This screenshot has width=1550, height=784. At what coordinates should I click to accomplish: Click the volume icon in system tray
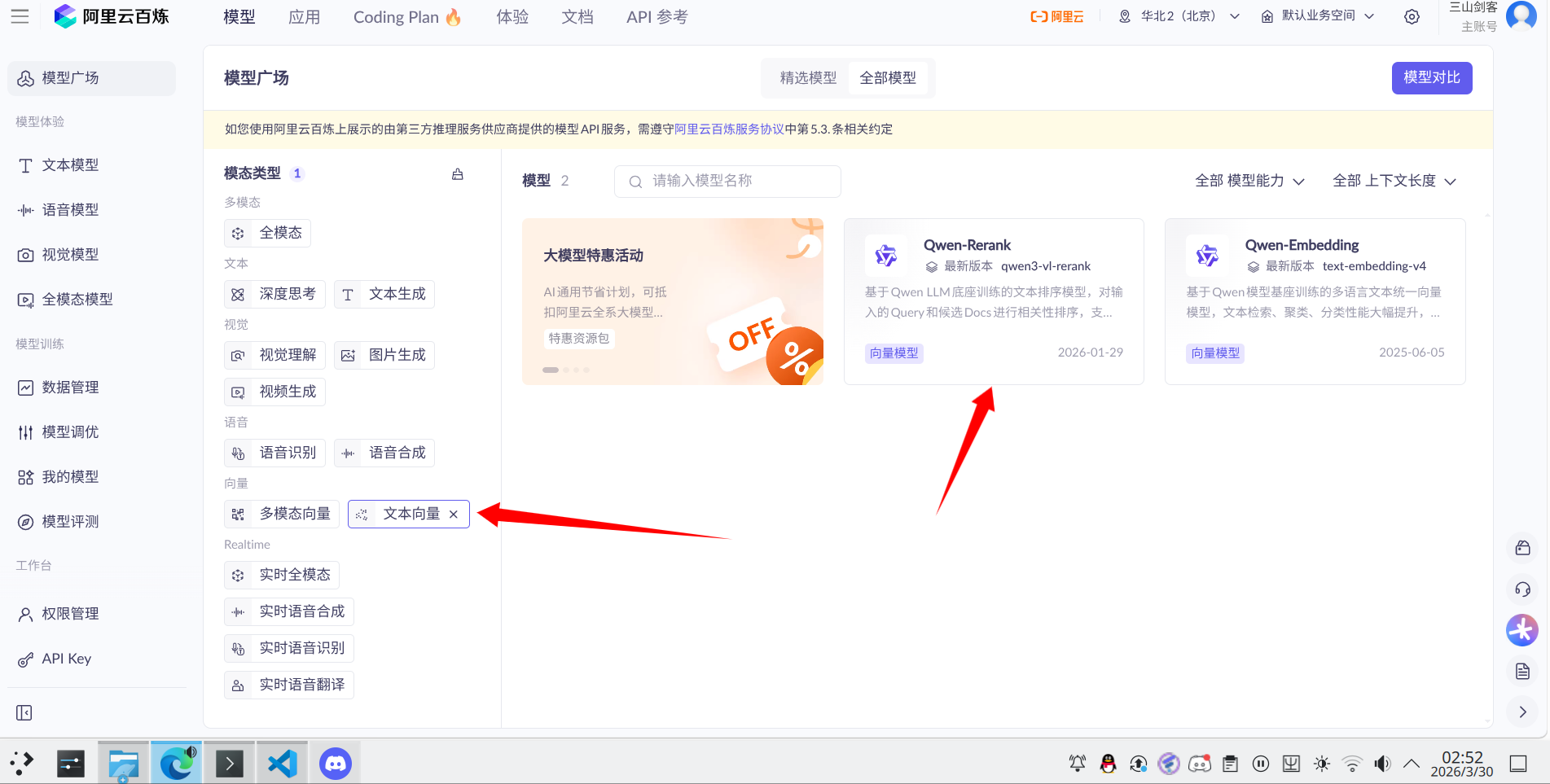1382,763
